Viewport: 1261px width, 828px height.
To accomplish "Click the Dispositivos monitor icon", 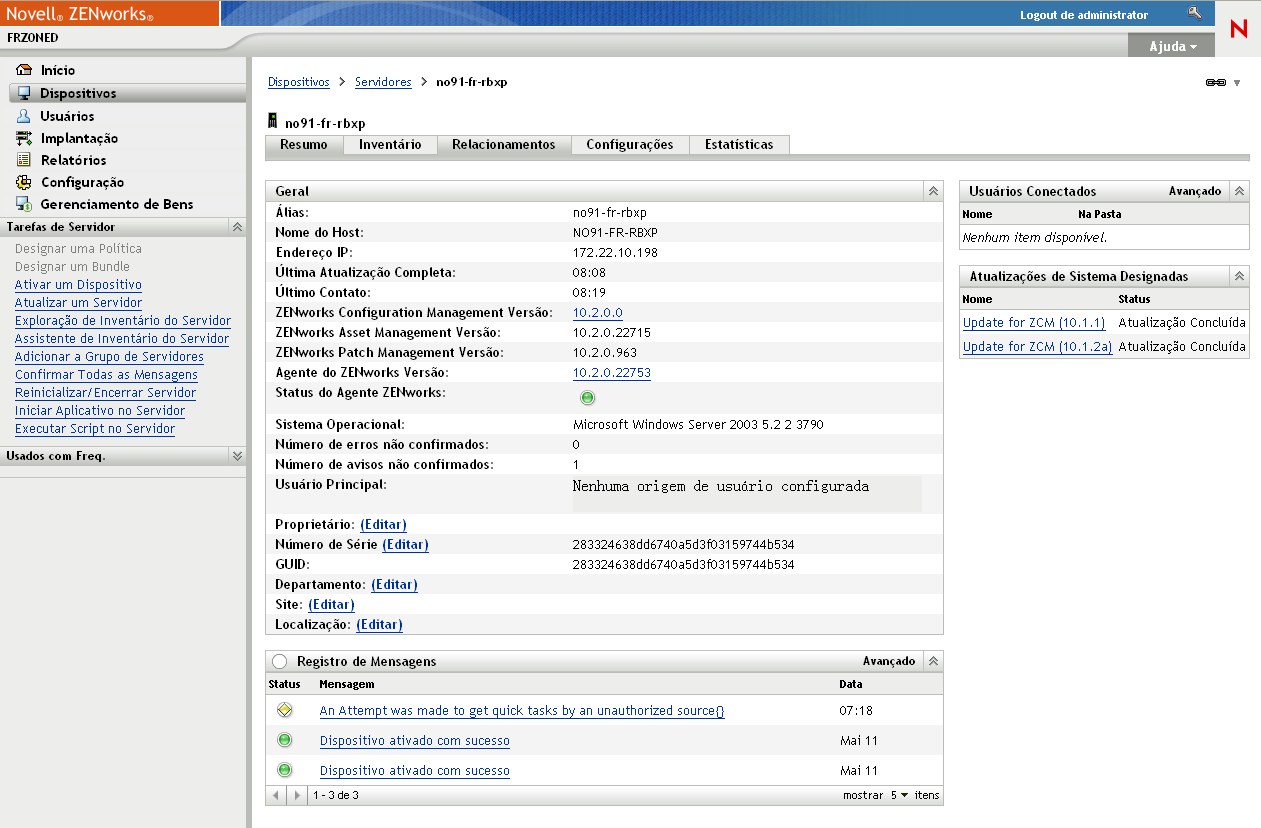I will 24,93.
